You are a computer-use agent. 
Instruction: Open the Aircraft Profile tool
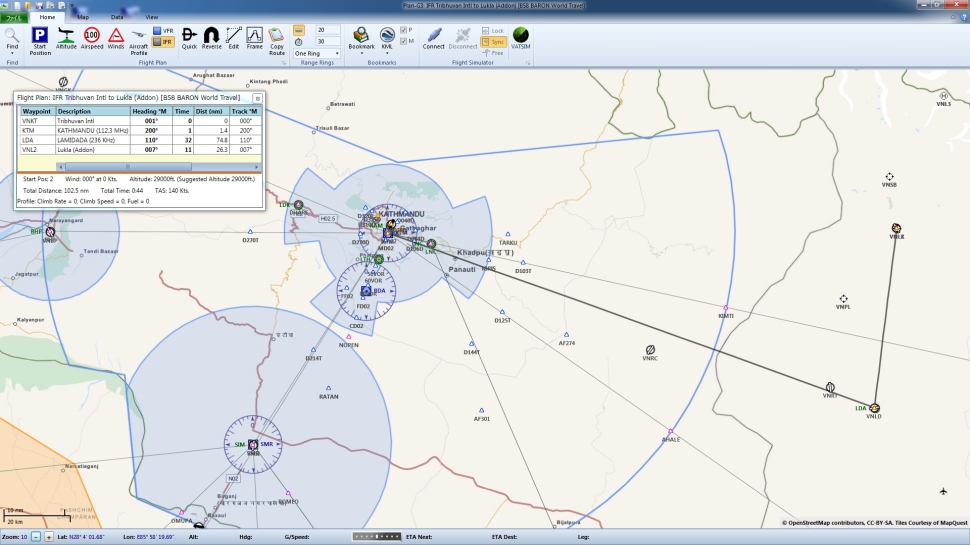[x=139, y=40]
